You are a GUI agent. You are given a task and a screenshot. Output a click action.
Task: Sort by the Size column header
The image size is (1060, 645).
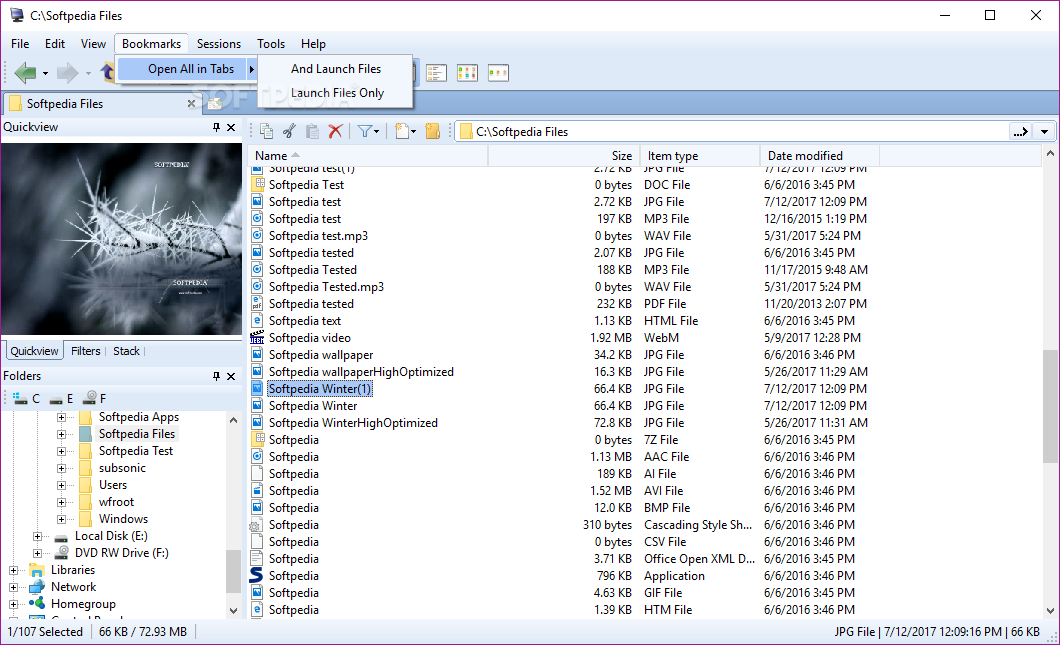[564, 156]
